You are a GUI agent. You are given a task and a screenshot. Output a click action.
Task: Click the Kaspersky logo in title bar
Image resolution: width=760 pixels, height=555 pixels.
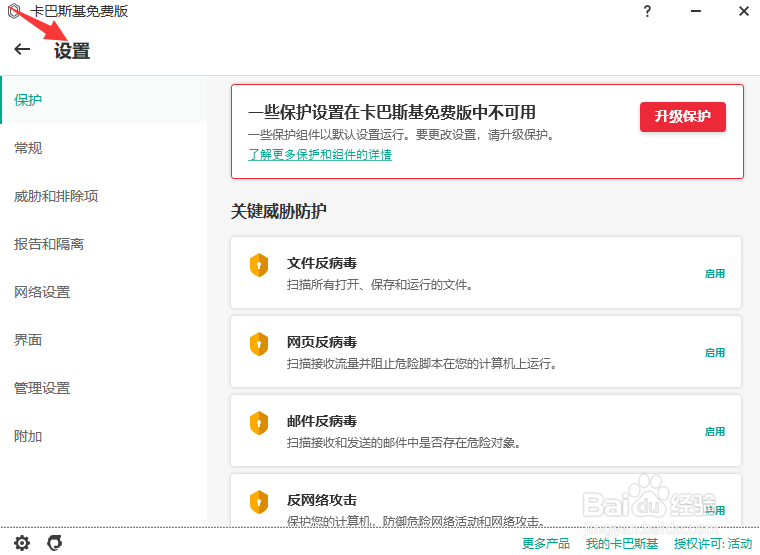click(x=15, y=11)
